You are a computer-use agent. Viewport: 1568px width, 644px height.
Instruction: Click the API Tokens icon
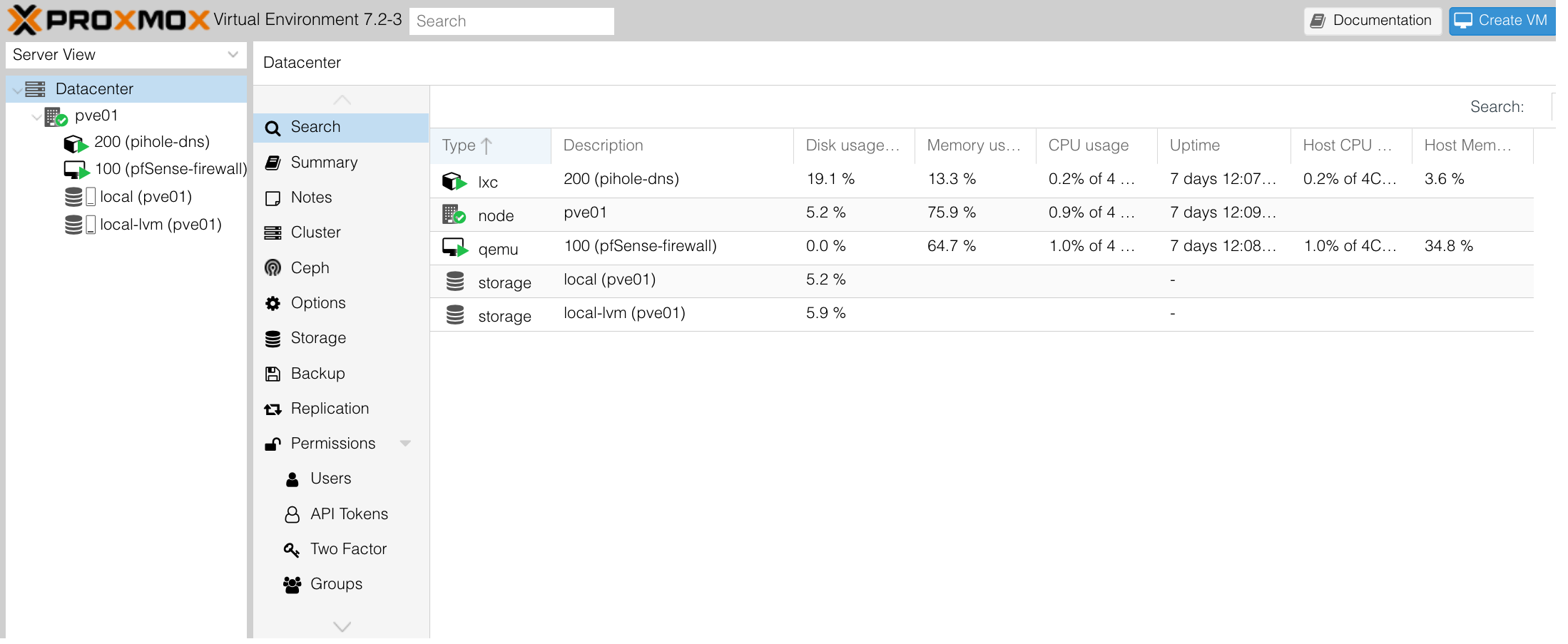[x=292, y=514]
